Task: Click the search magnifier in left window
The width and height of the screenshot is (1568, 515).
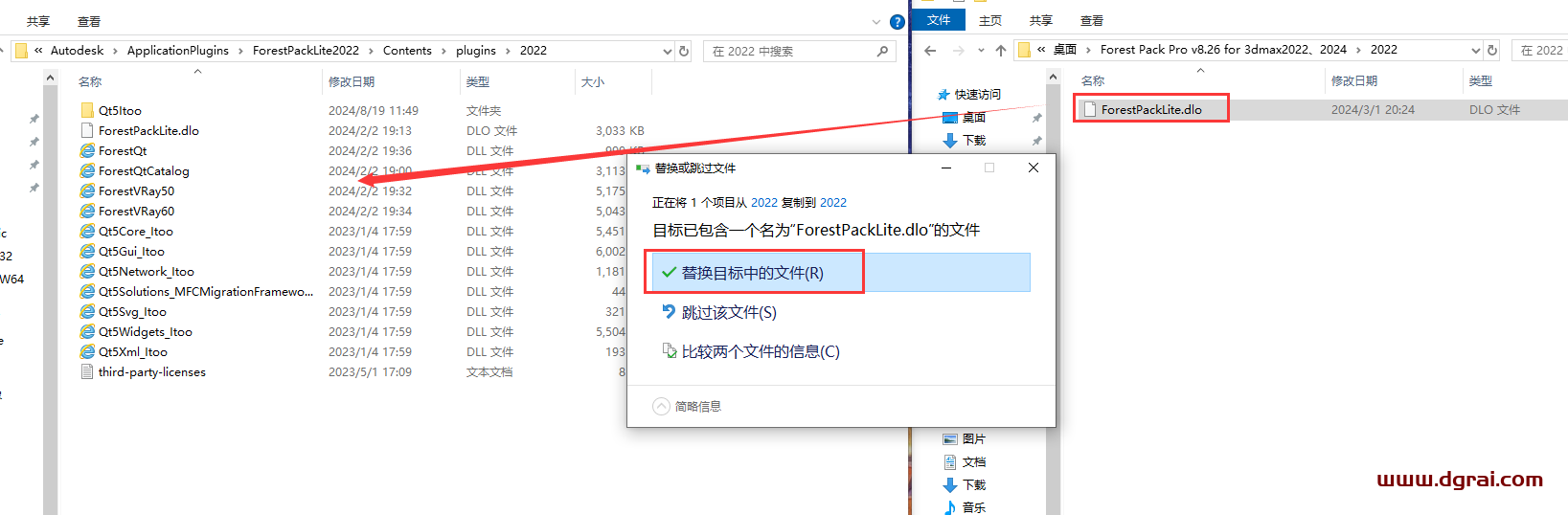Action: [882, 51]
